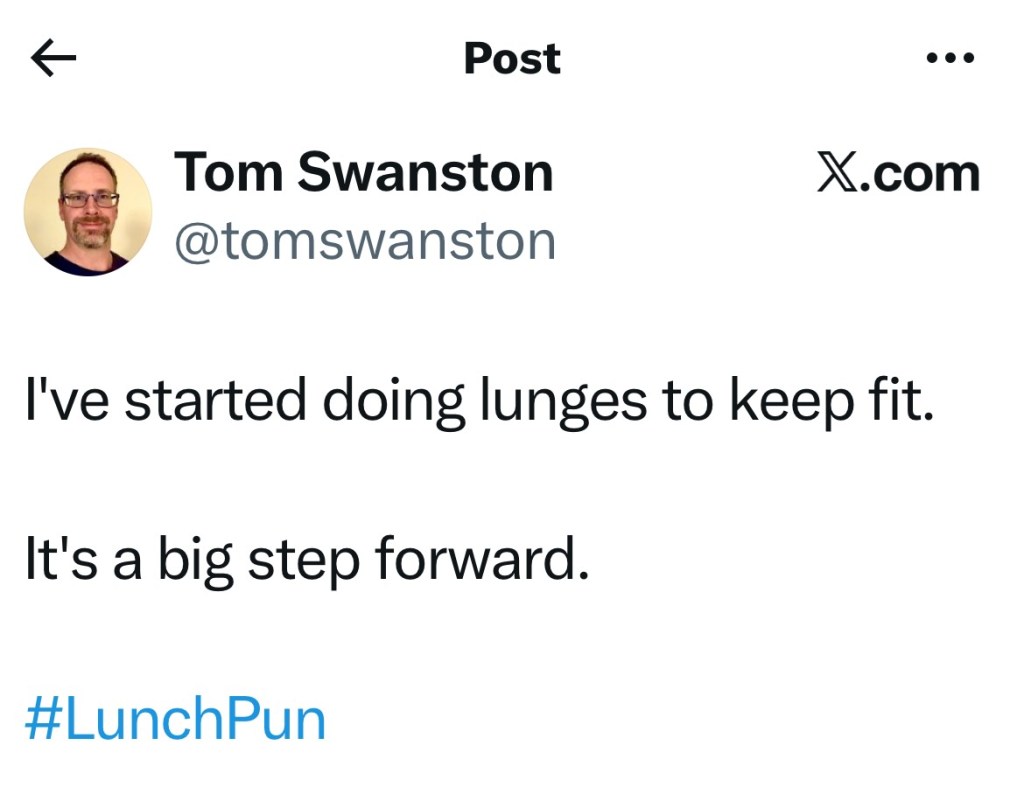
Task: Click the Post header title
Action: (x=512, y=59)
